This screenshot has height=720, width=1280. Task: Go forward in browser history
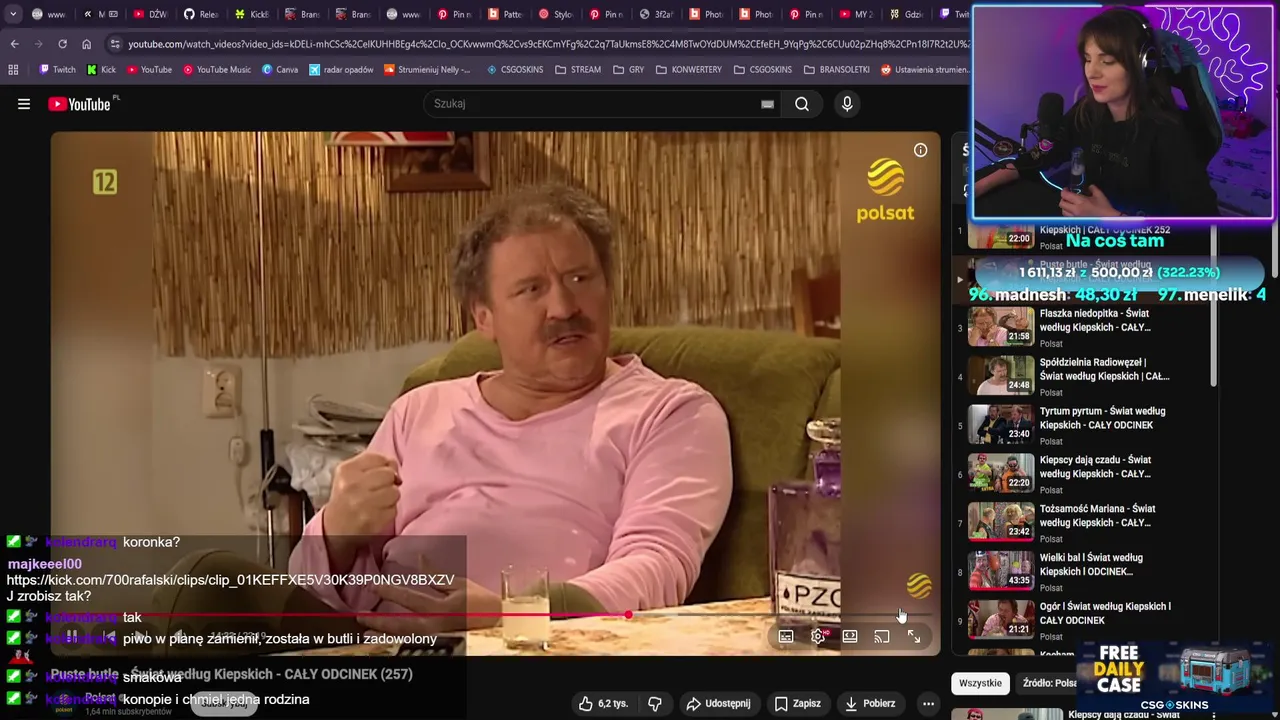tap(38, 44)
